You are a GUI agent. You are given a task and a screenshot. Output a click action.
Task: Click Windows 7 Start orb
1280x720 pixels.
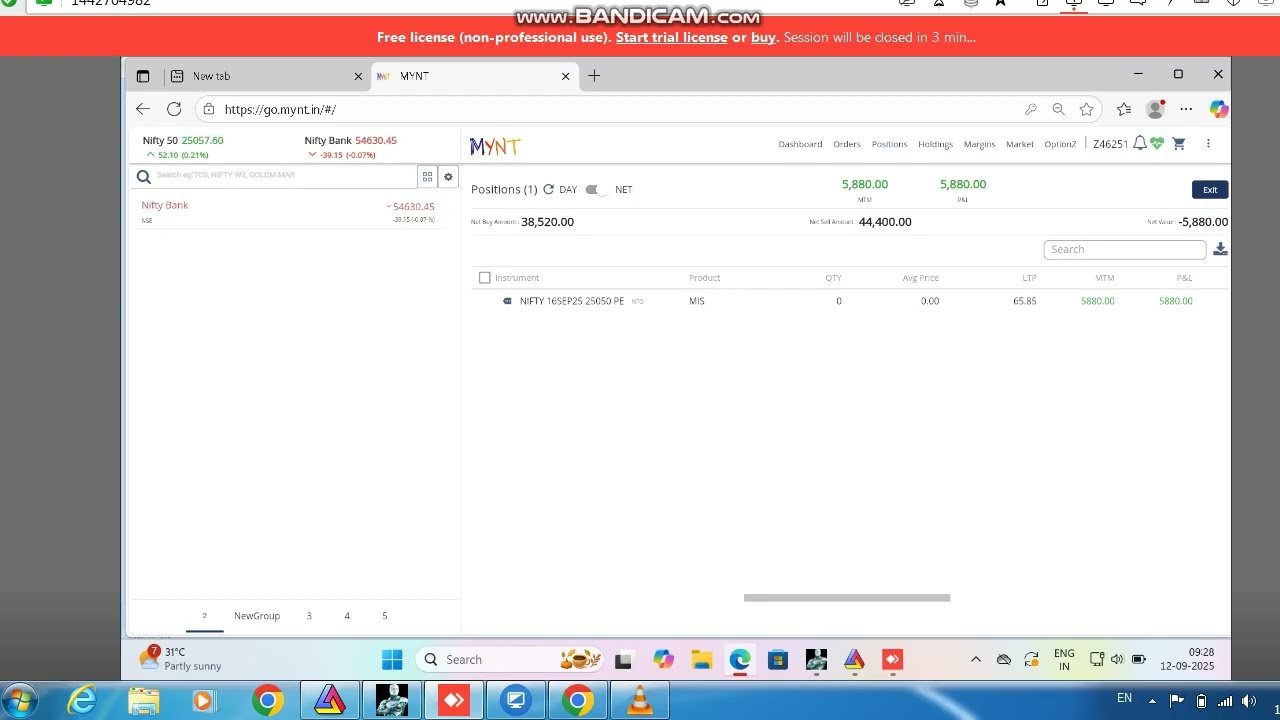20,700
